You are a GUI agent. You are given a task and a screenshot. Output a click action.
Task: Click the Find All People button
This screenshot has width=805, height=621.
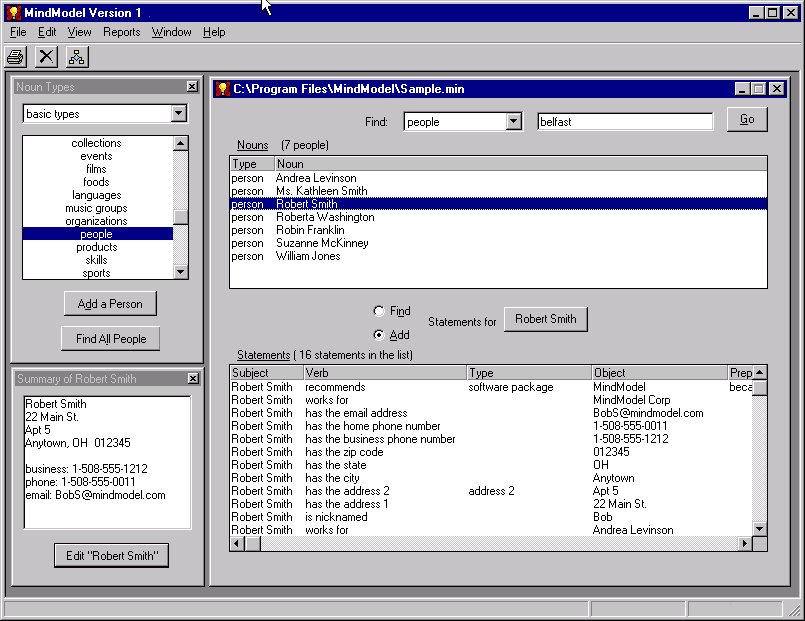click(x=110, y=339)
